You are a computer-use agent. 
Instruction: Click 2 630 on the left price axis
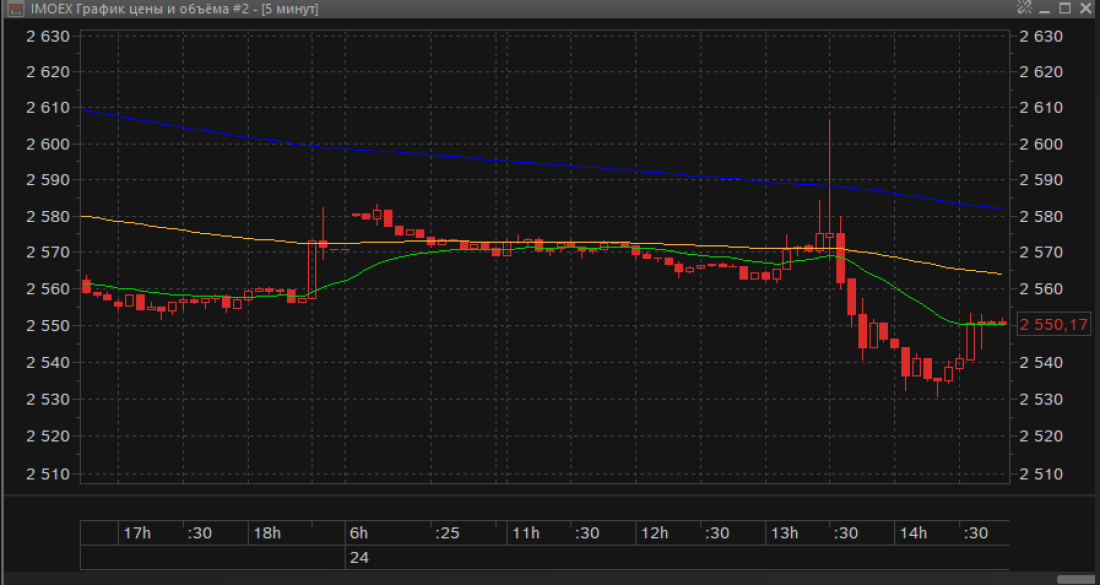click(x=46, y=36)
